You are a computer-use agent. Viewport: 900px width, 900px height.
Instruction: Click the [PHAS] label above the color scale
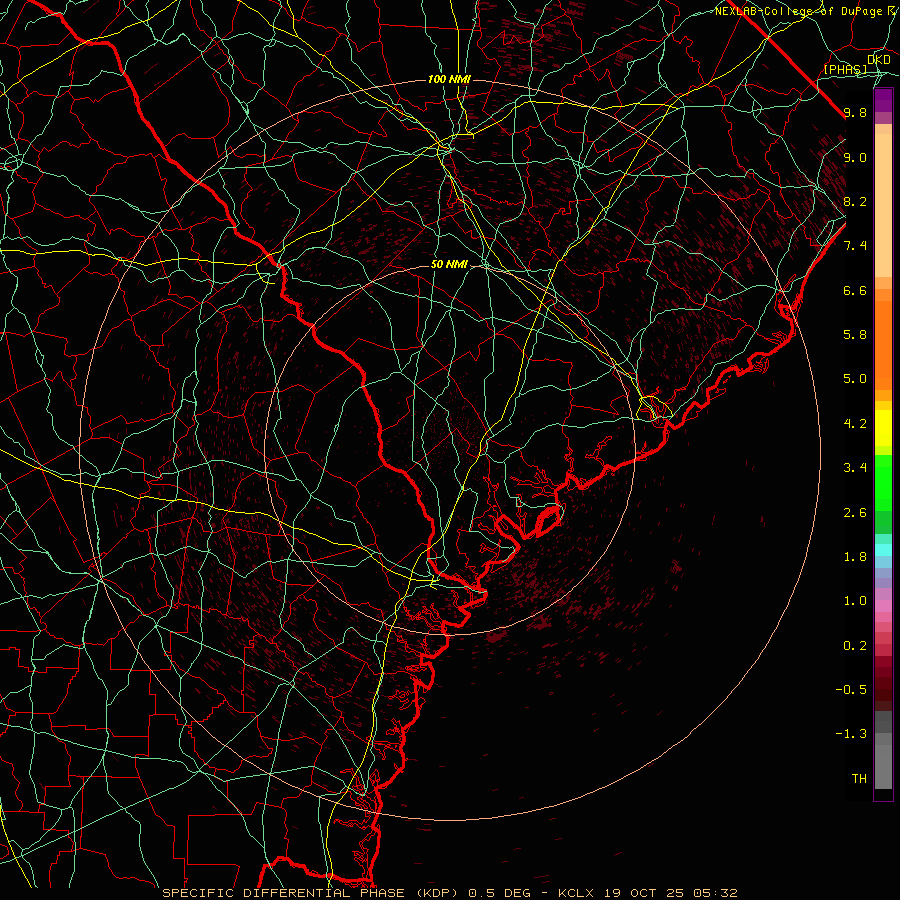pyautogui.click(x=845, y=69)
